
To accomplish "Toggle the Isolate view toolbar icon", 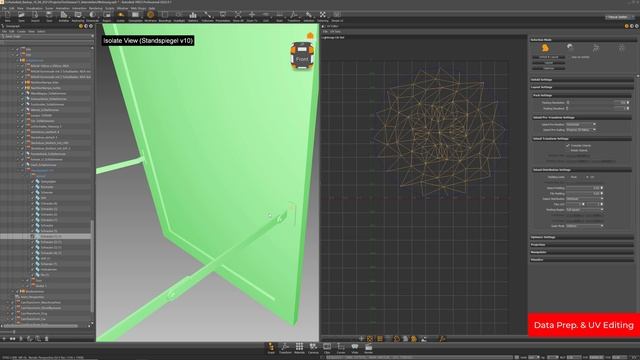I will [x=121, y=16].
